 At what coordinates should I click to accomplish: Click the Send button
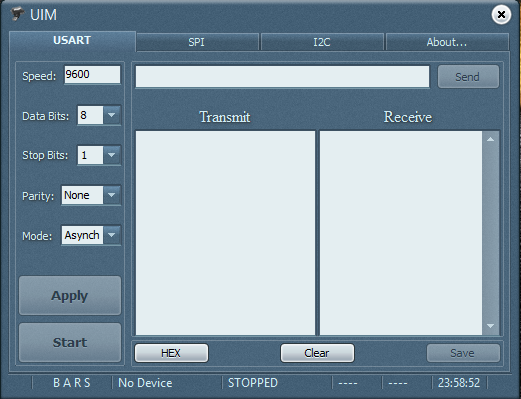pyautogui.click(x=468, y=77)
